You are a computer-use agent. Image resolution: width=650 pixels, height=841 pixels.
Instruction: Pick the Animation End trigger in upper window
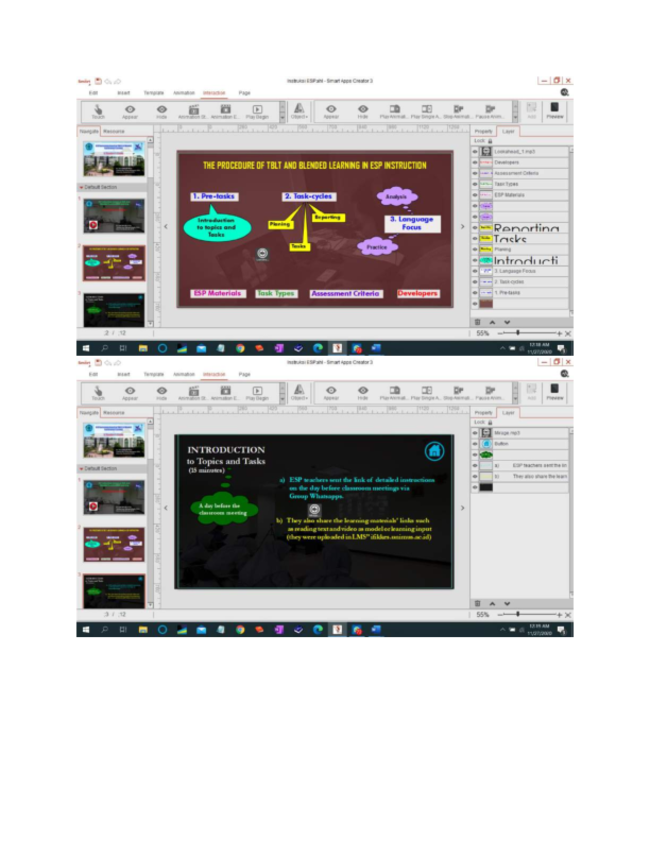pos(225,112)
